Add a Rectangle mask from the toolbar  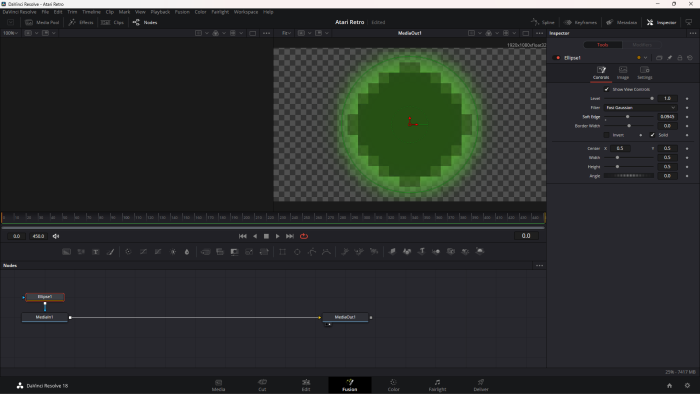coord(283,252)
